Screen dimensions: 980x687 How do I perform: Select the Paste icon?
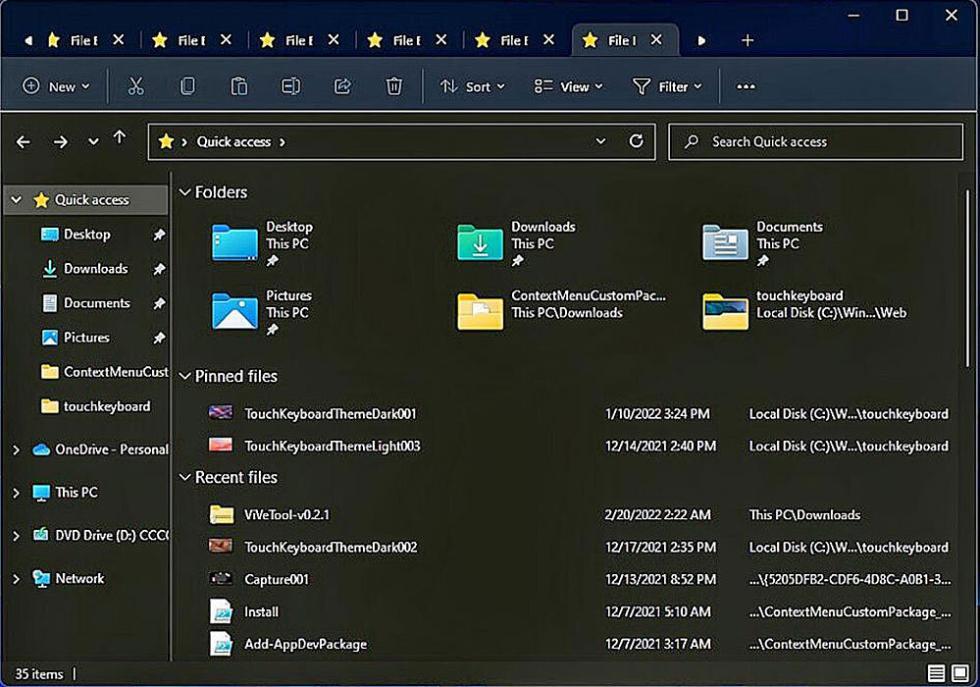(x=239, y=86)
